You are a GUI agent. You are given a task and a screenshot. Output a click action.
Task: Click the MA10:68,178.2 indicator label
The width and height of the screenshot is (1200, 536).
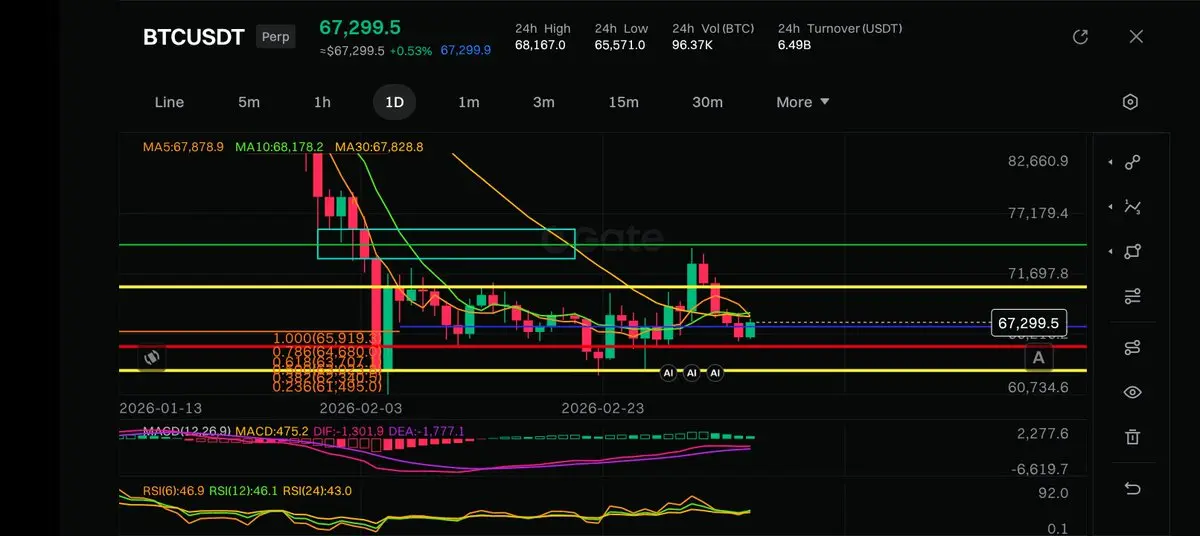coord(279,147)
